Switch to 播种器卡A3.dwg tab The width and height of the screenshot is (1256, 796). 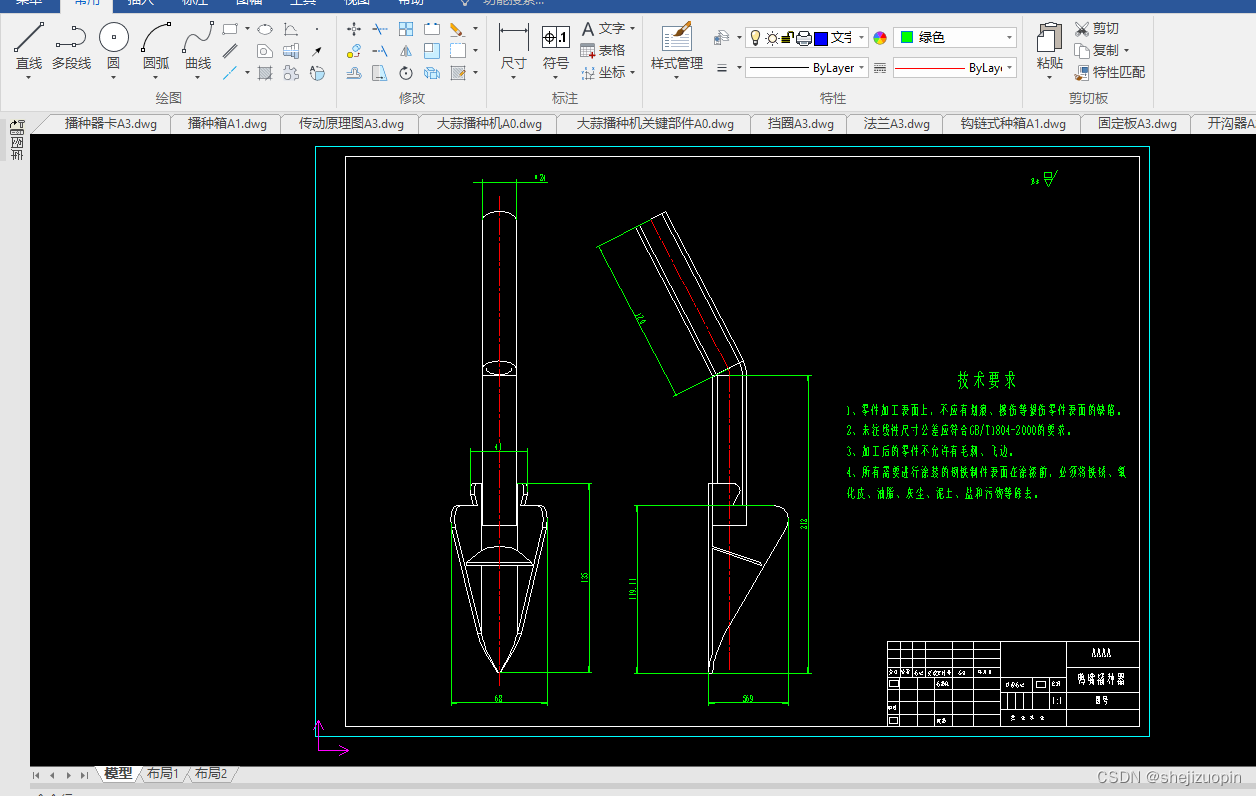point(111,124)
